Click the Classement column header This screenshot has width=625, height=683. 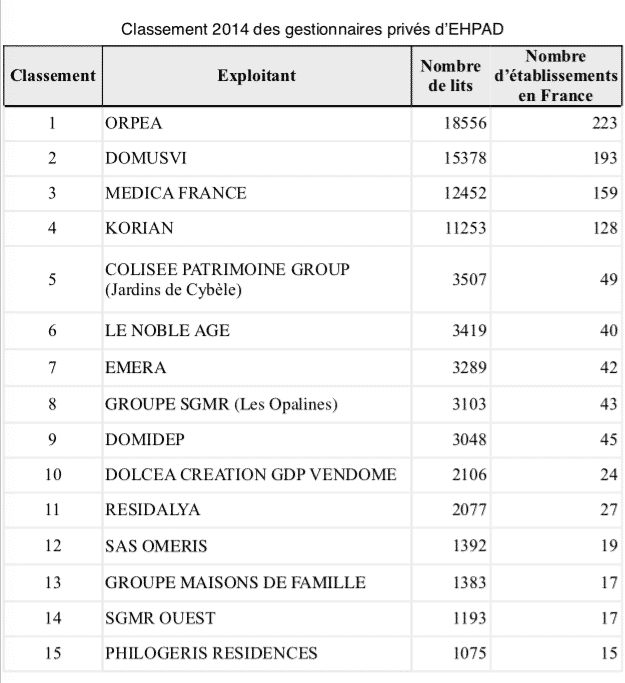click(x=52, y=75)
